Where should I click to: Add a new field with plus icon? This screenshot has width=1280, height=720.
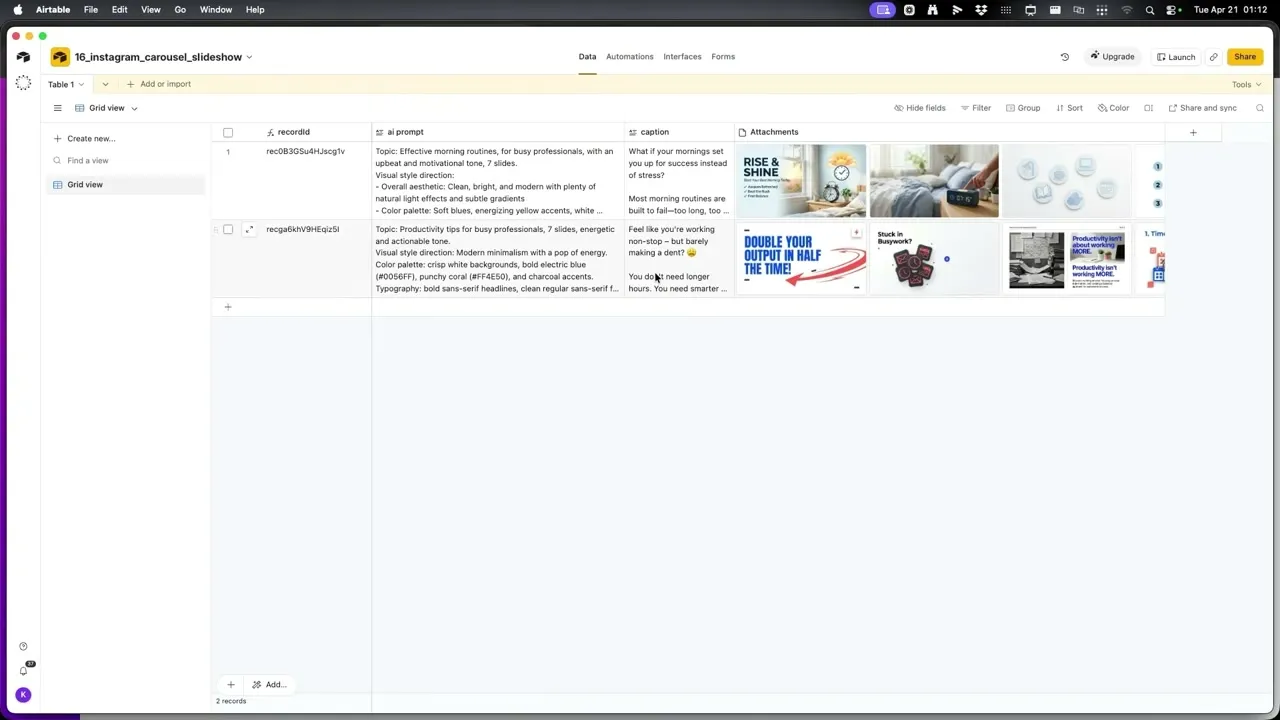coord(1192,132)
